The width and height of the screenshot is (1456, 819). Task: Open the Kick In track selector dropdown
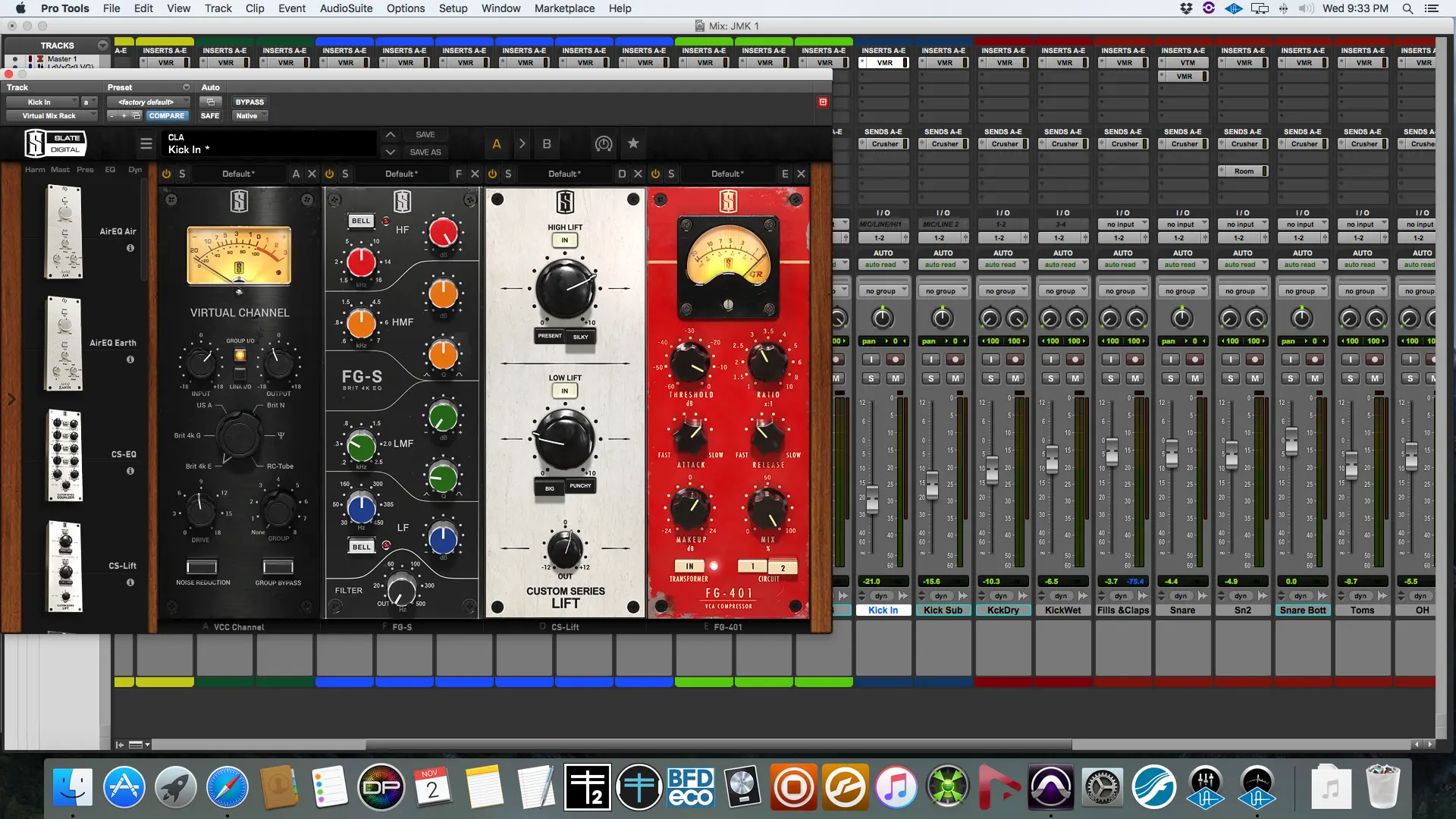click(42, 102)
